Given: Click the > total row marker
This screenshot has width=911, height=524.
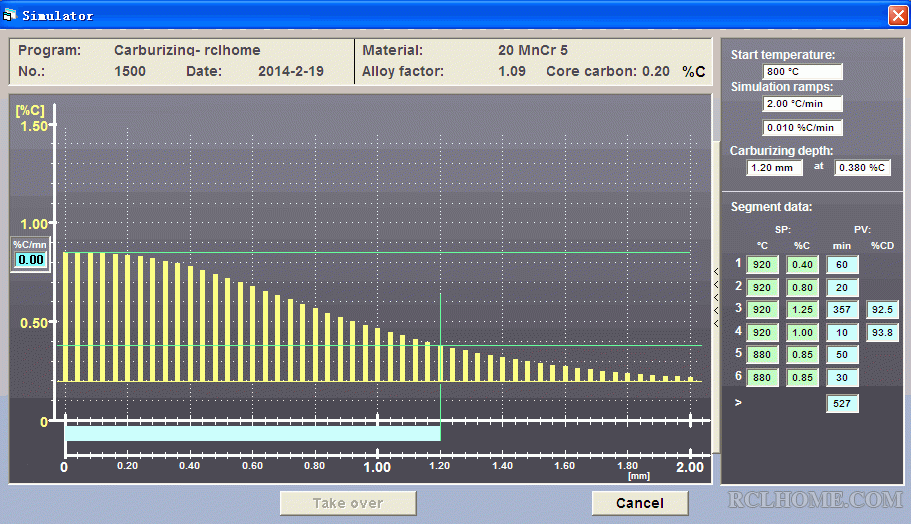Looking at the screenshot, I should (738, 402).
